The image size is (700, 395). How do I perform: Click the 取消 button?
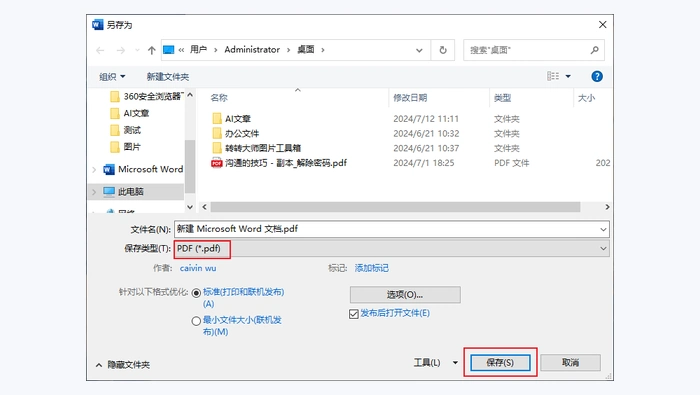coord(570,362)
